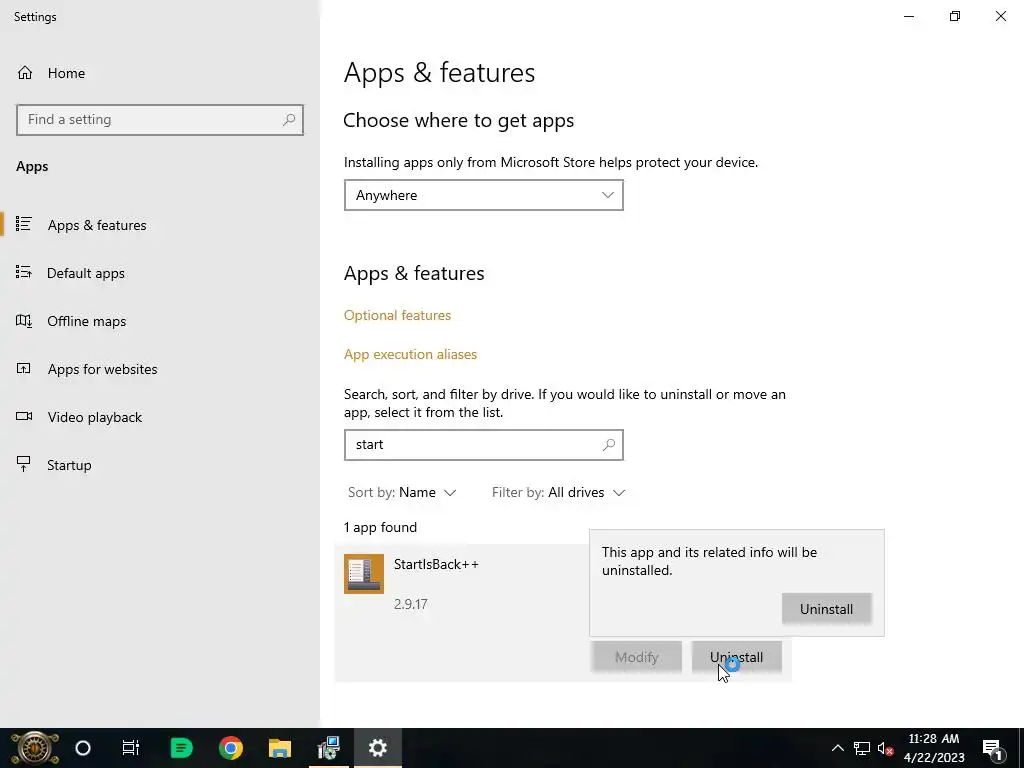Open the Home settings page
This screenshot has width=1024, height=768.
point(66,73)
